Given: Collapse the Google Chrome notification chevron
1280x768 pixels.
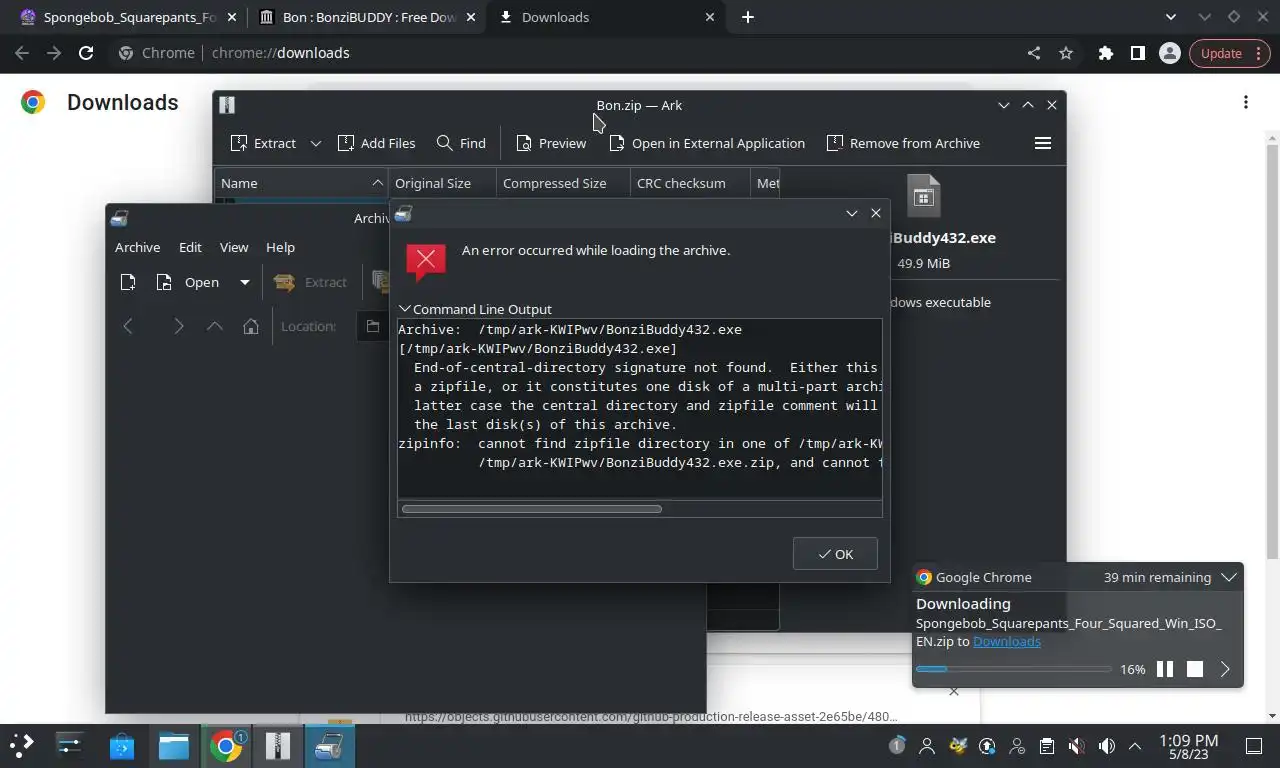Looking at the screenshot, I should click(1229, 577).
